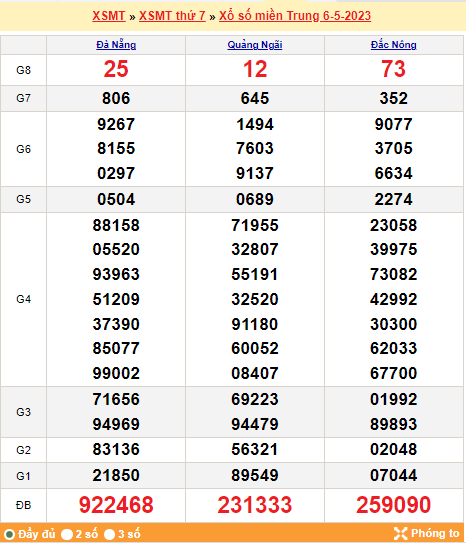Viewport: 466px width, 543px height.
Task: Click the ĐB row label
Action: click(24, 505)
